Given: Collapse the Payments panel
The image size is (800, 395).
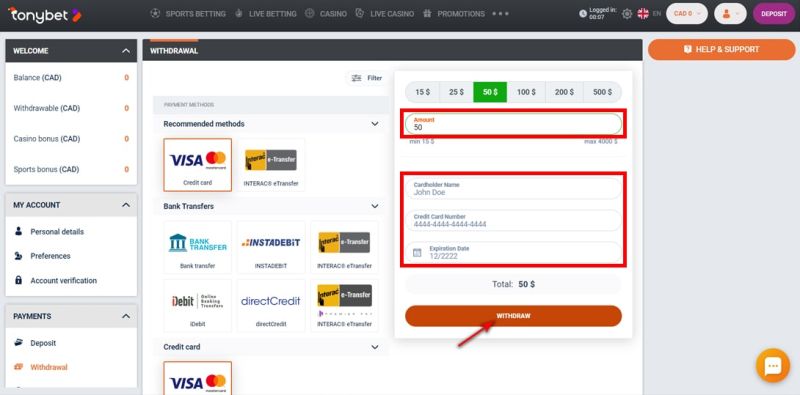Looking at the screenshot, I should 126,316.
